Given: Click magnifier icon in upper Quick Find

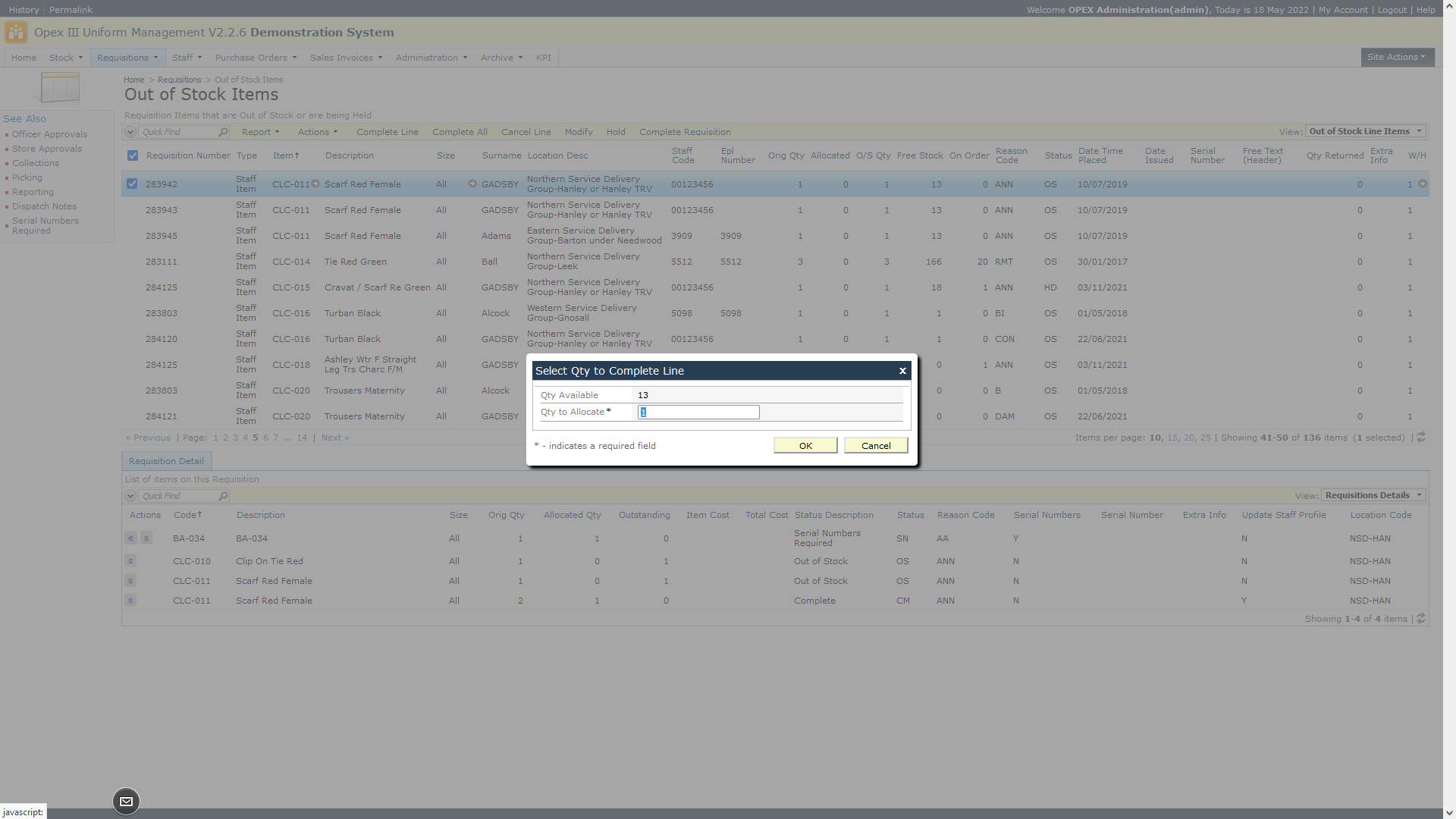Looking at the screenshot, I should (x=223, y=132).
